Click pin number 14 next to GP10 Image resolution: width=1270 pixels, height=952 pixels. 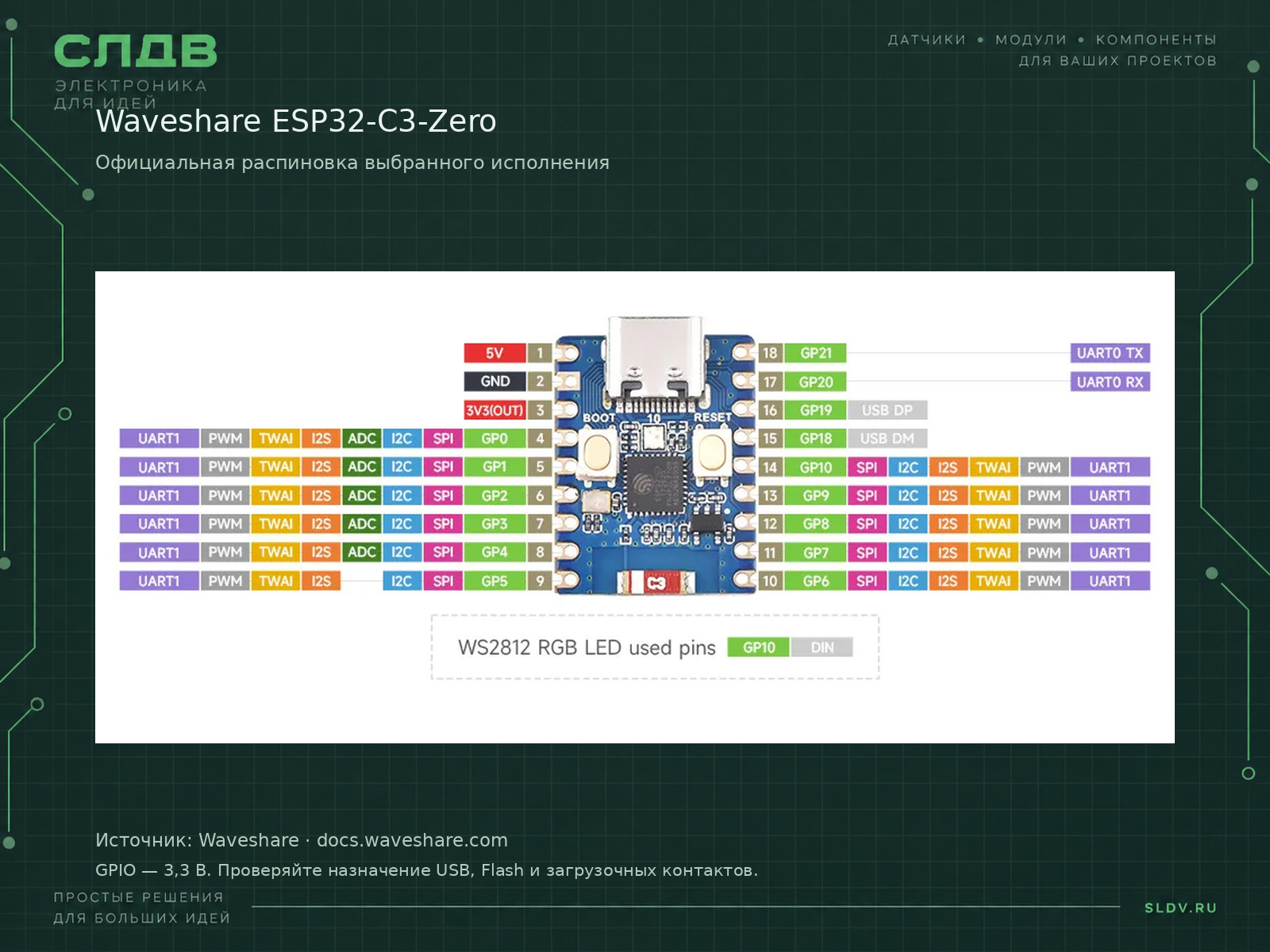click(770, 467)
